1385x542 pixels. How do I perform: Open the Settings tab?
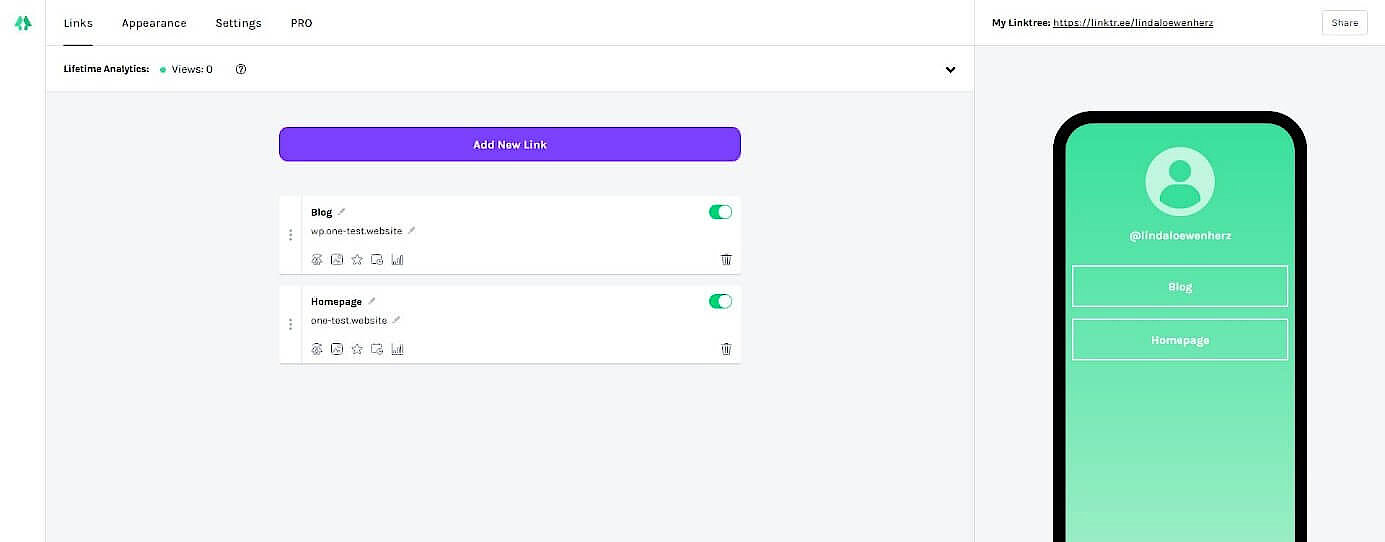coord(238,23)
